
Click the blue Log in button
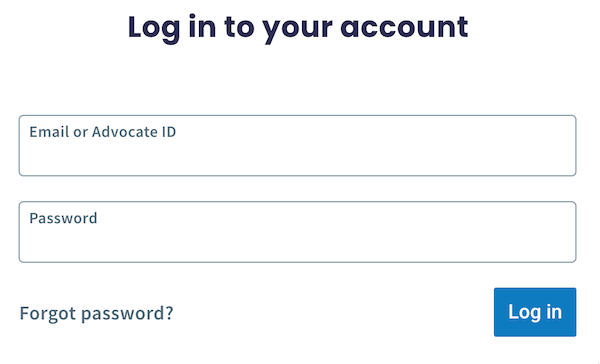[535, 312]
